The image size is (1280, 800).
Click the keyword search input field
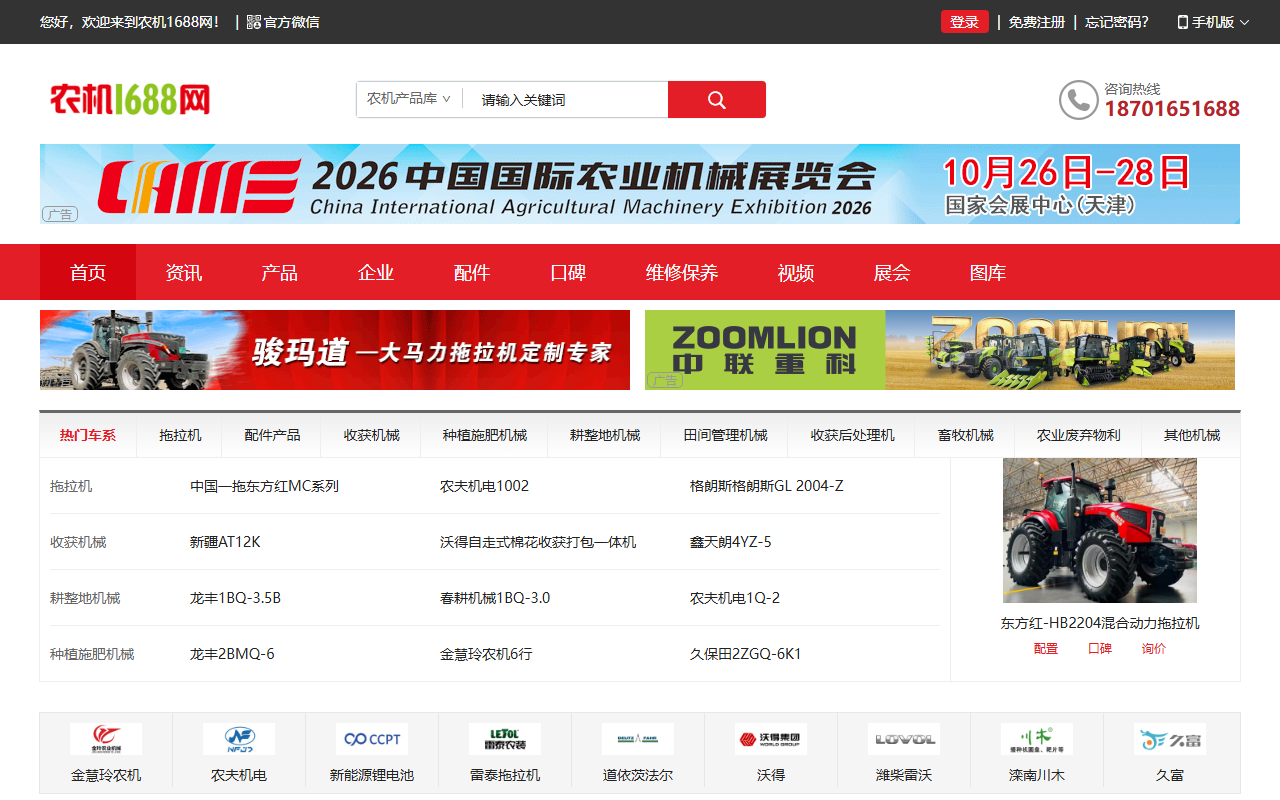(x=566, y=100)
